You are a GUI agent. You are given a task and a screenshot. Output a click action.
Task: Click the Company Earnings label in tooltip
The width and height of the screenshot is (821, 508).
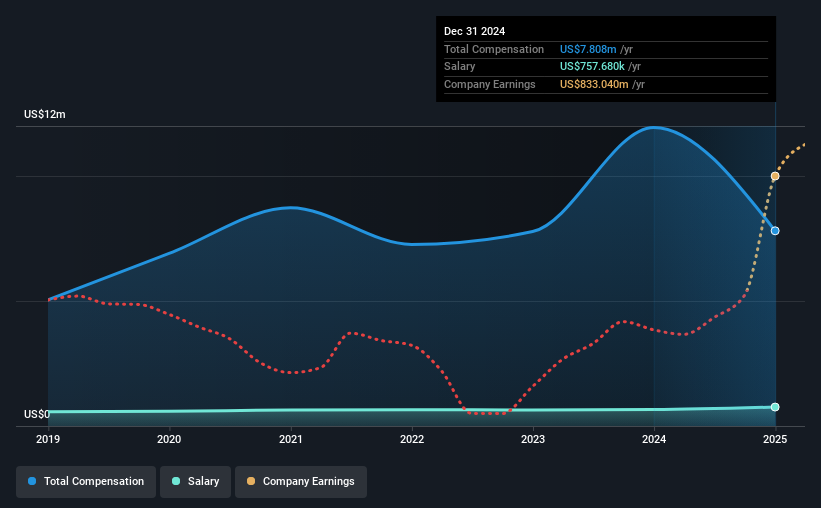point(490,84)
